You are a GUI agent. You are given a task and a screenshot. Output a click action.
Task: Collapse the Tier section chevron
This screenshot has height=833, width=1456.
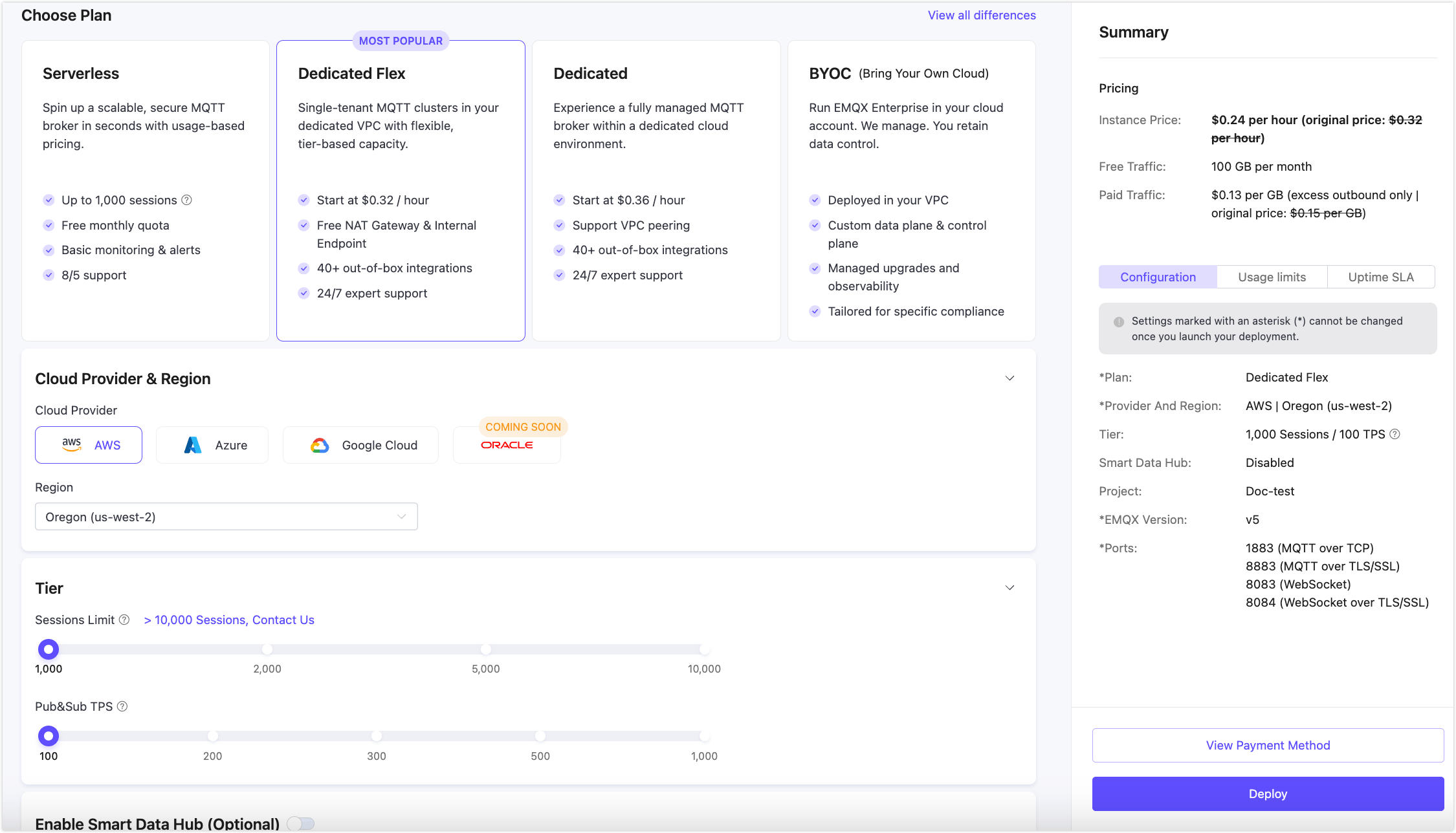pyautogui.click(x=1009, y=588)
